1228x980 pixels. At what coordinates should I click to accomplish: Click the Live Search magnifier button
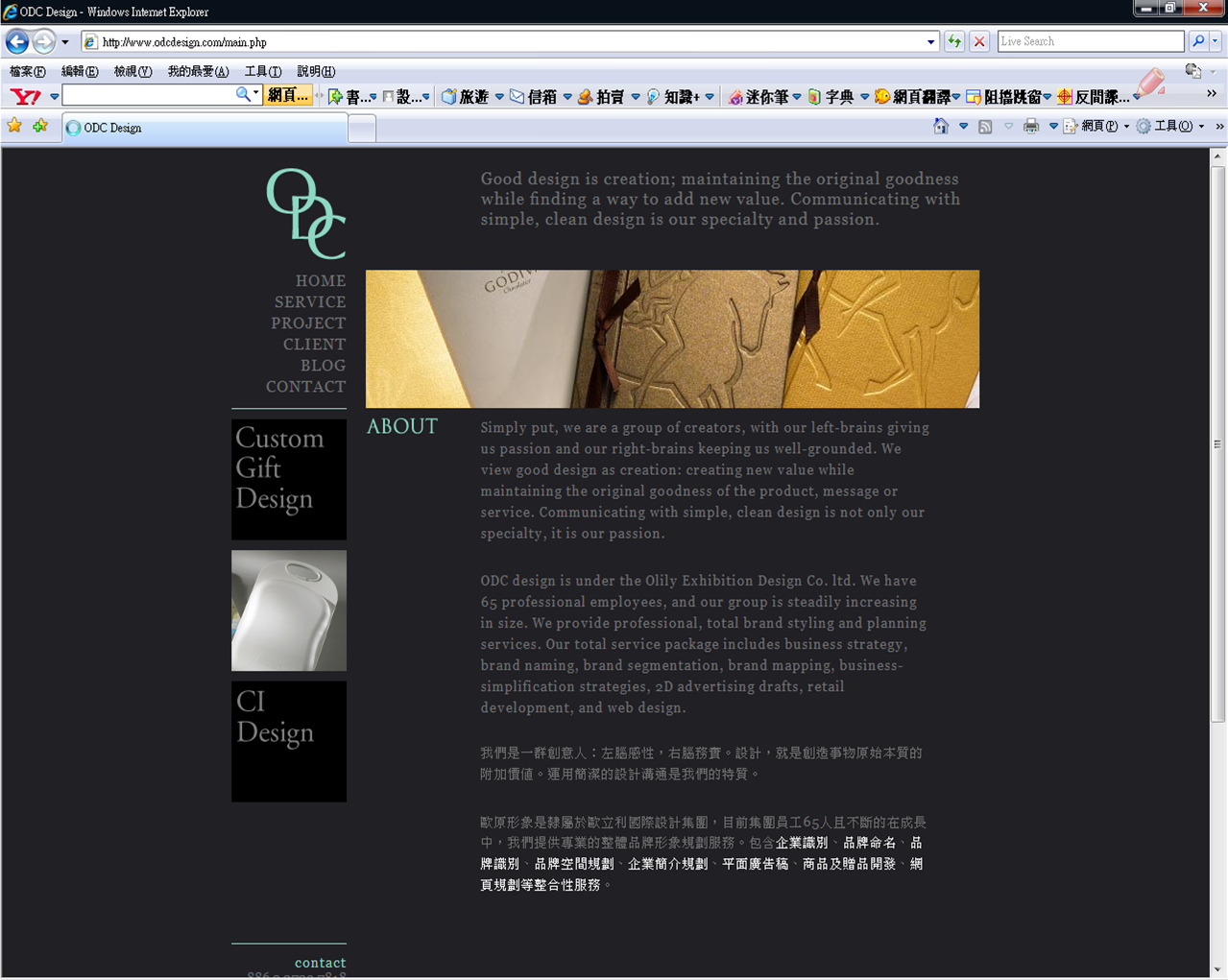point(1198,41)
